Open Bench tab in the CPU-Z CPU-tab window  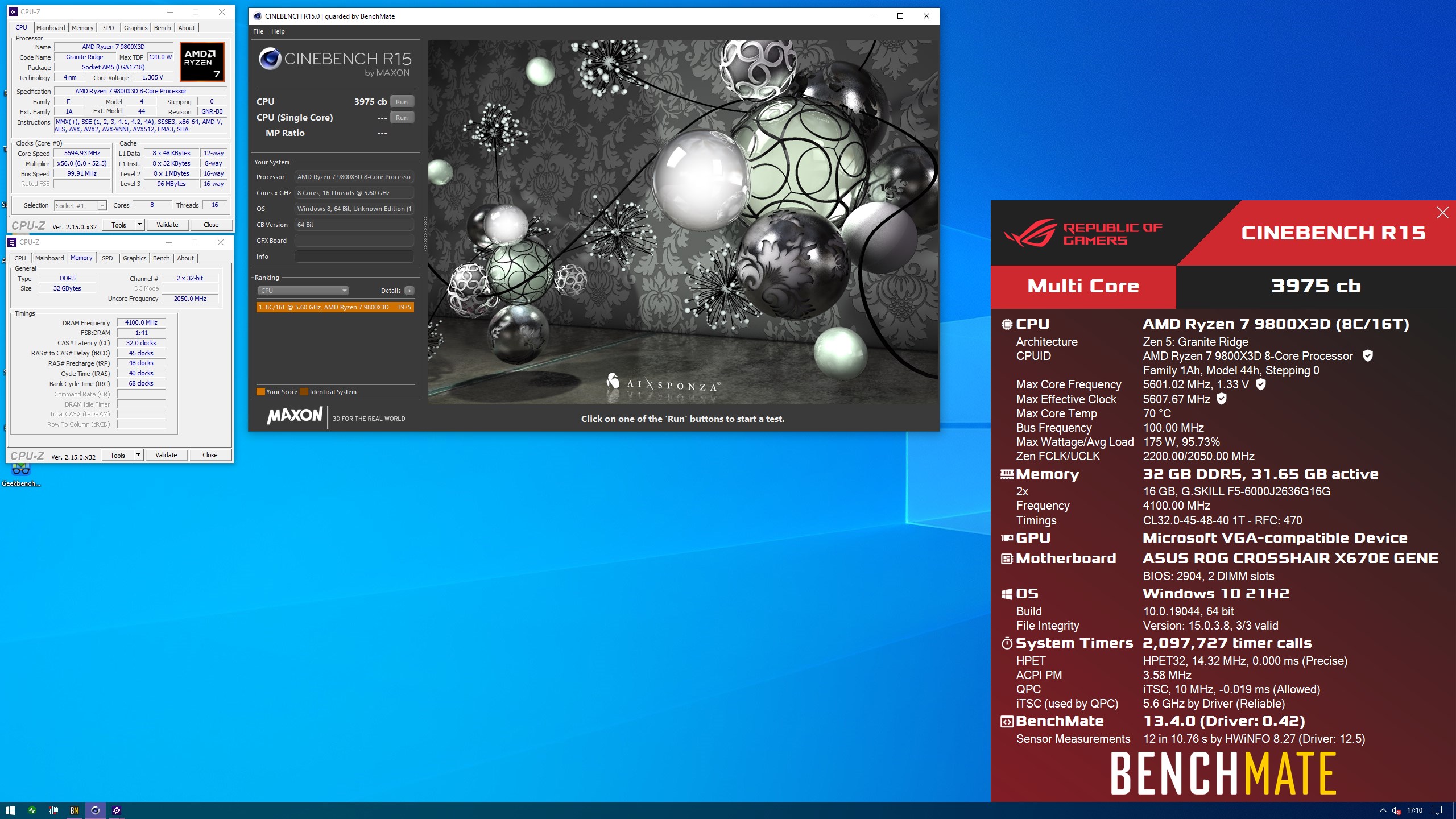point(163,28)
